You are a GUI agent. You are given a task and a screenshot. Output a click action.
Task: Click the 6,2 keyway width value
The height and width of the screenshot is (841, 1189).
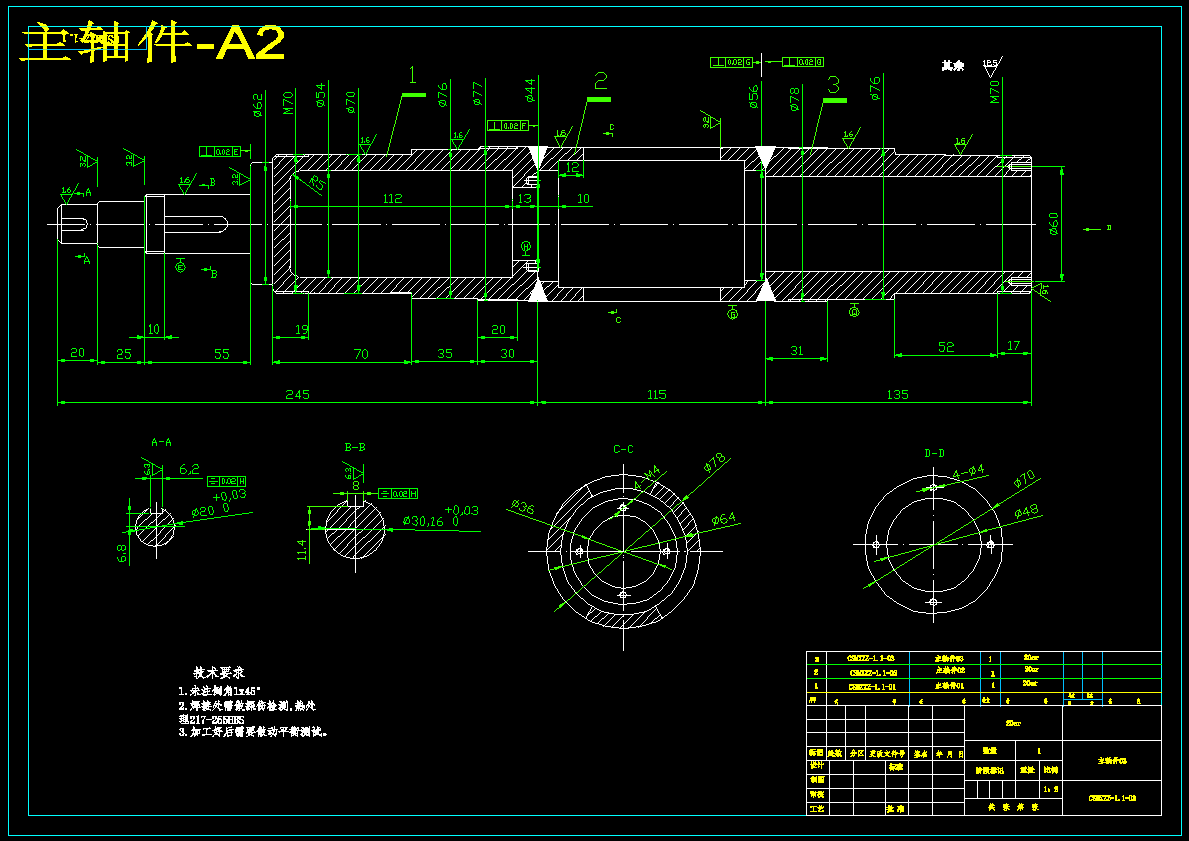tap(189, 469)
